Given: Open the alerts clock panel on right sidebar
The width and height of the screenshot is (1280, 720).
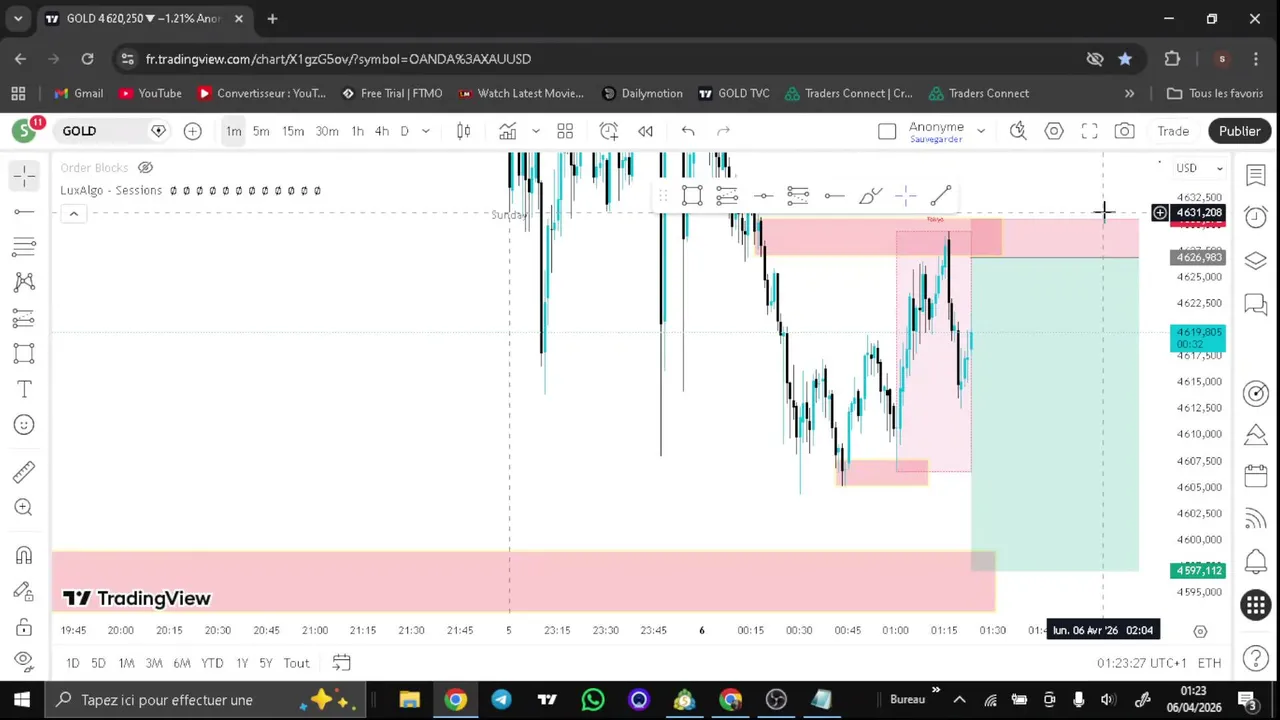Looking at the screenshot, I should click(1256, 217).
